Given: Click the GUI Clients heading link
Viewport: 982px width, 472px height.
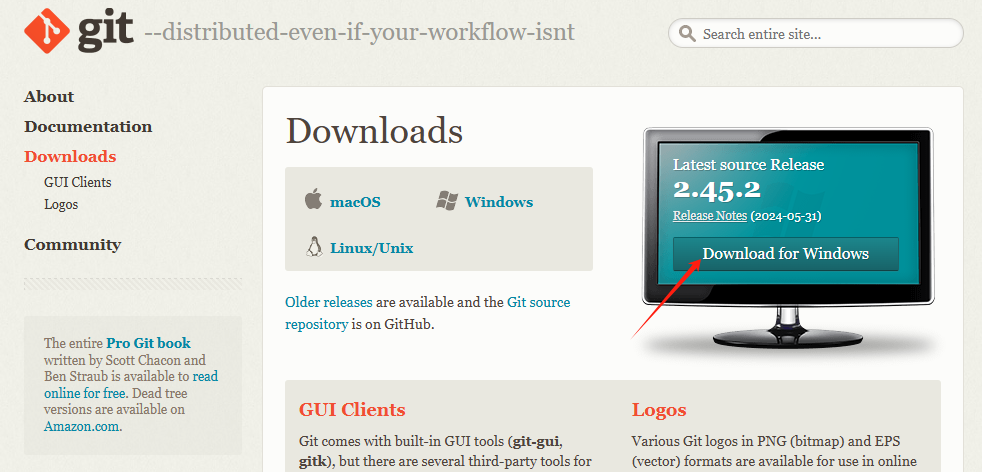Looking at the screenshot, I should (x=352, y=410).
